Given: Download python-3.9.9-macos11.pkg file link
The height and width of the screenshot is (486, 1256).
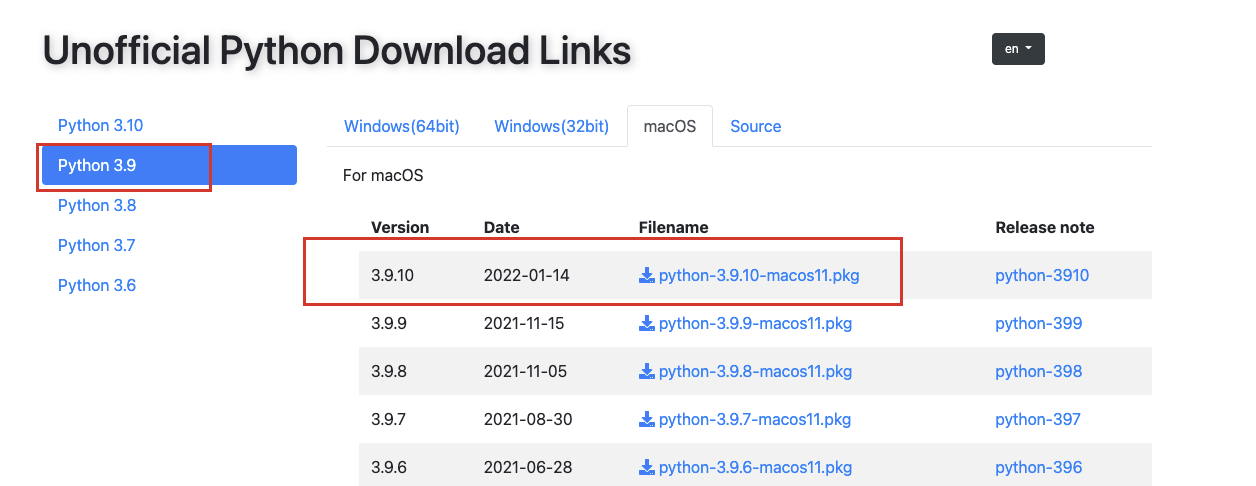Looking at the screenshot, I should [755, 323].
